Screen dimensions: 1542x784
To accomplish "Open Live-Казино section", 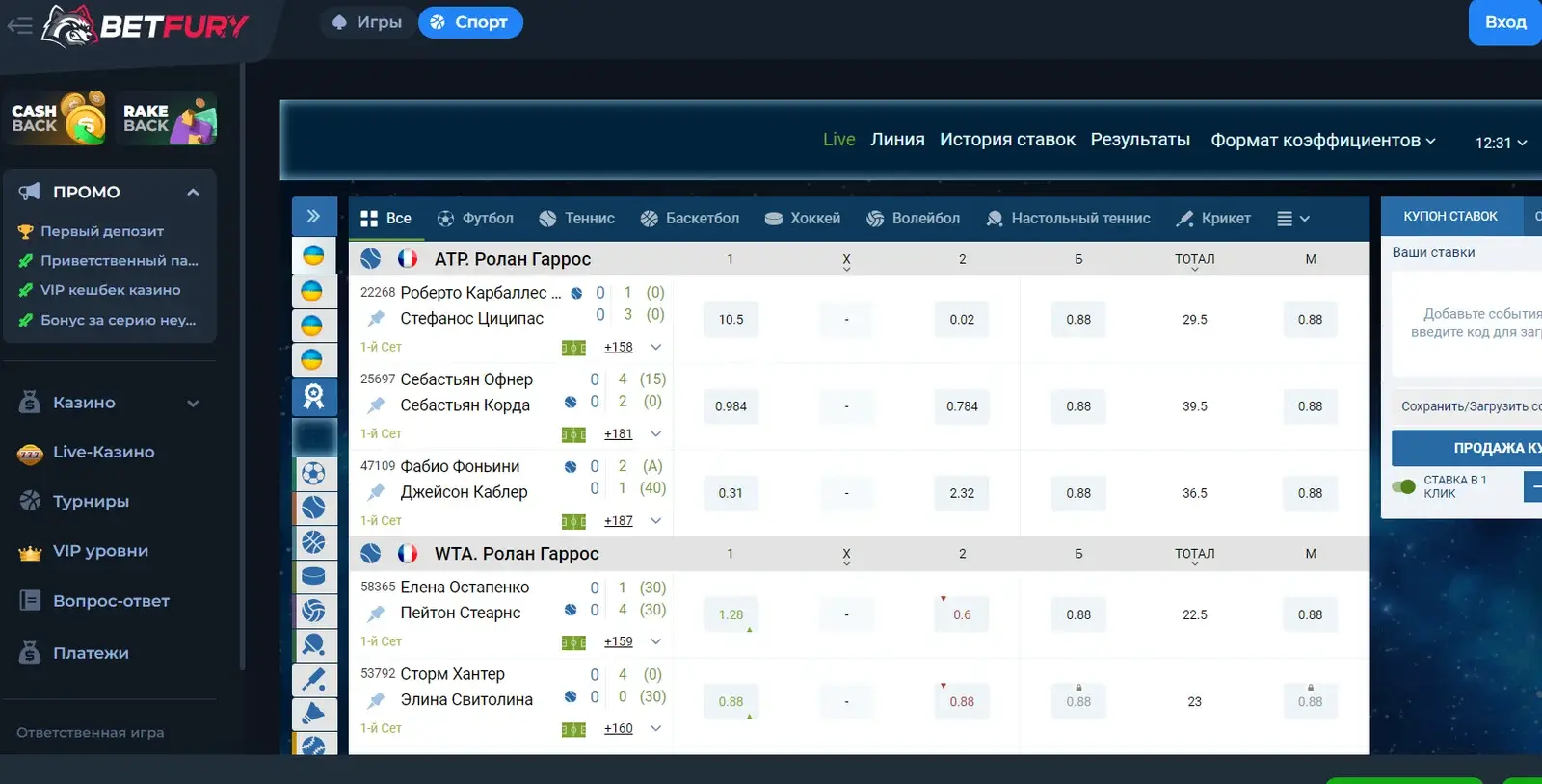I will click(103, 452).
